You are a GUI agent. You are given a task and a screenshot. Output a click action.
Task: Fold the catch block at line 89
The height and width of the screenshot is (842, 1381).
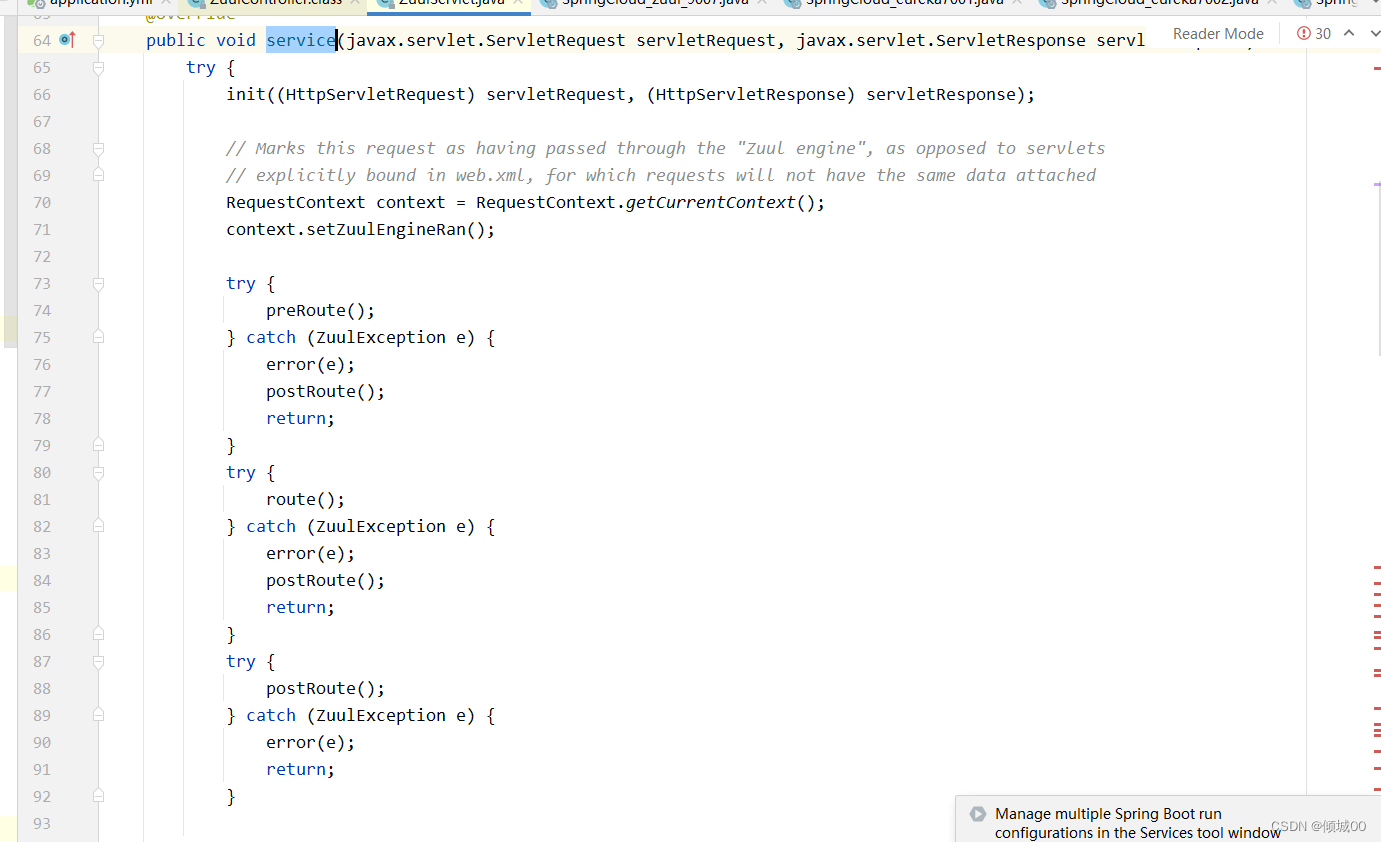pyautogui.click(x=98, y=715)
